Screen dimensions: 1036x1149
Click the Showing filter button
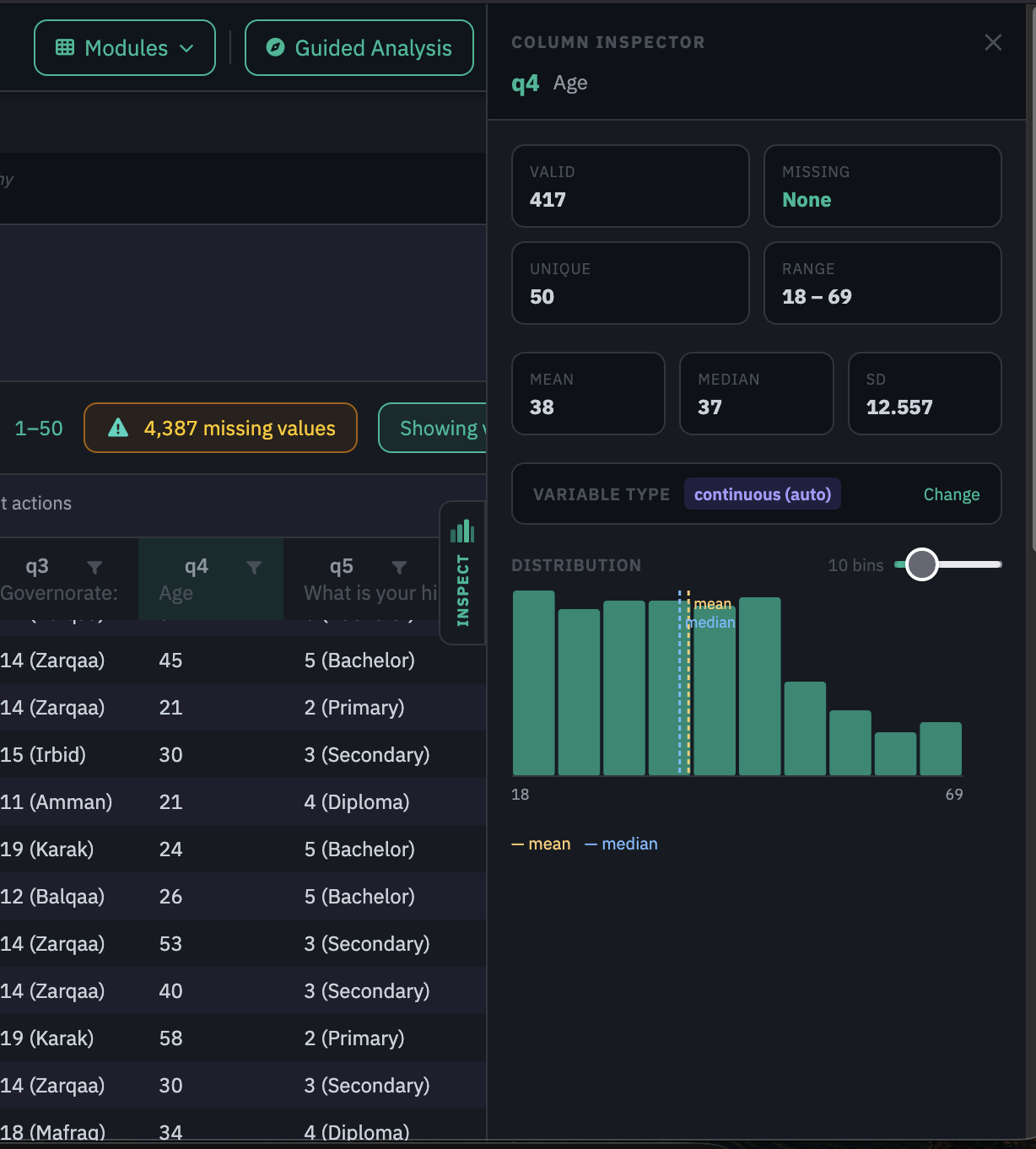433,428
